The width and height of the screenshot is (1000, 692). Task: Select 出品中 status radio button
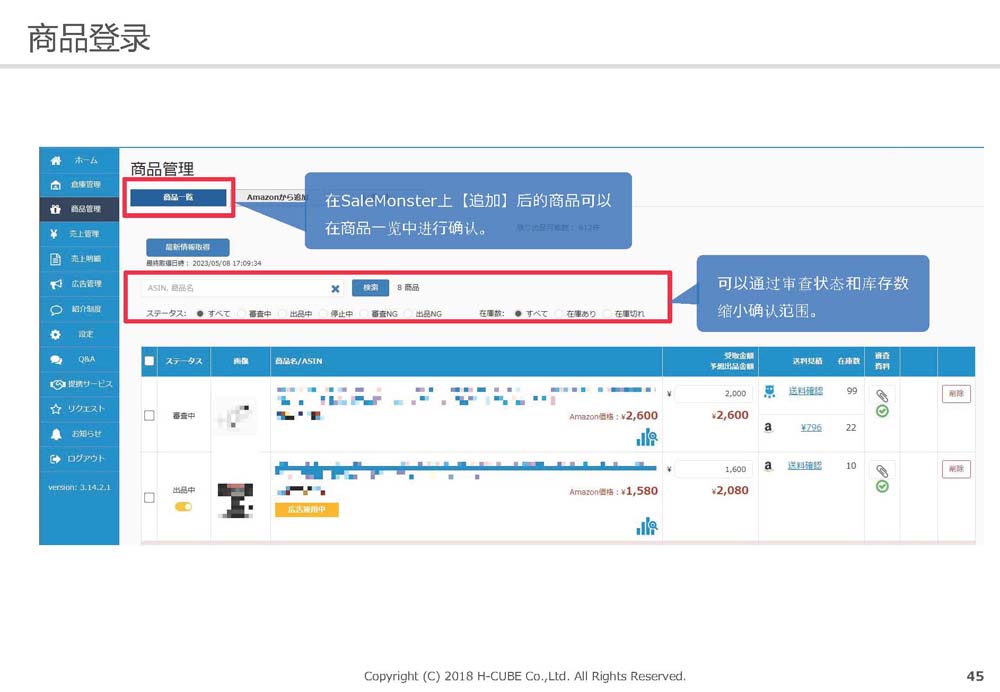282,314
